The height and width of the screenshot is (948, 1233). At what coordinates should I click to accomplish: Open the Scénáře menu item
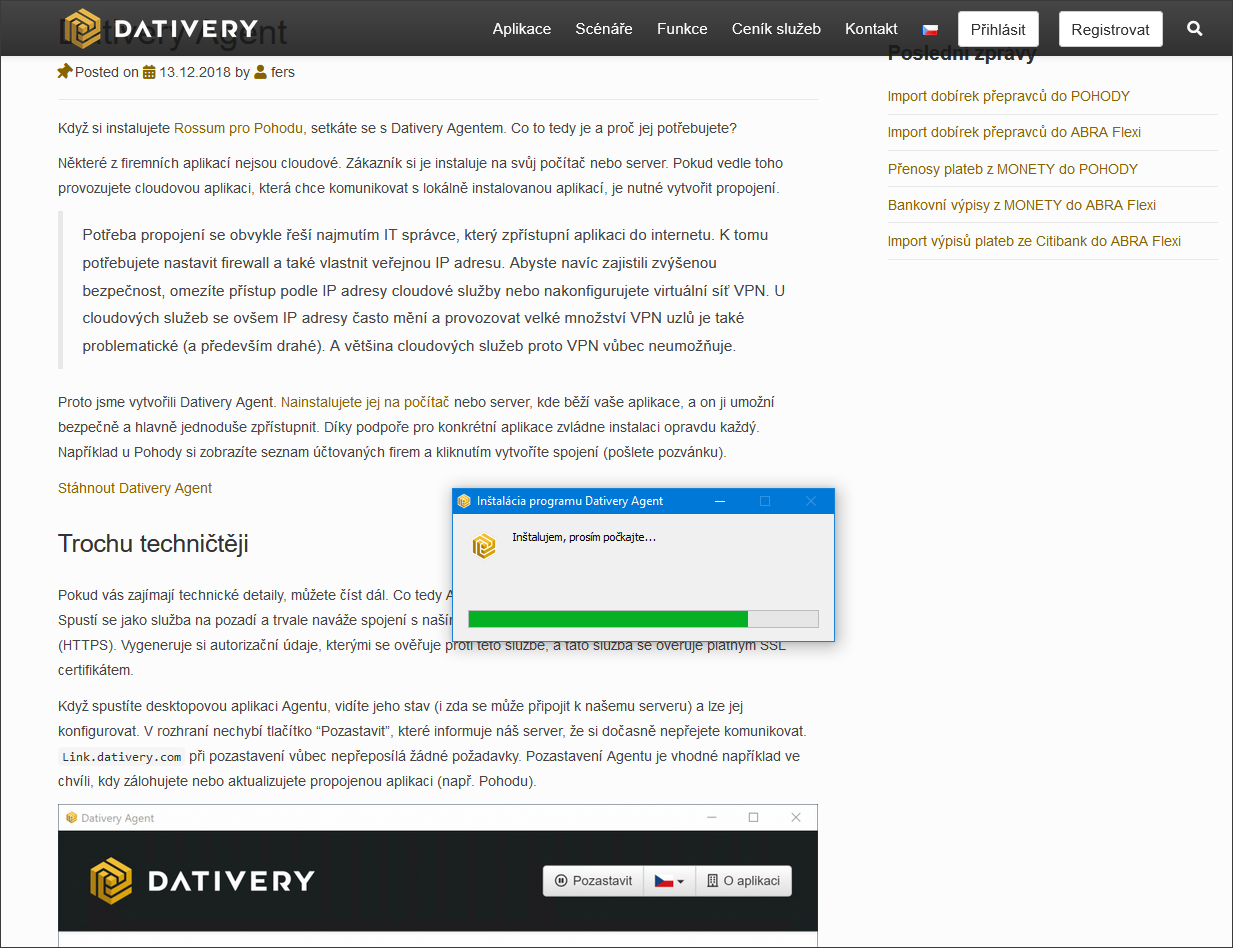tap(604, 29)
